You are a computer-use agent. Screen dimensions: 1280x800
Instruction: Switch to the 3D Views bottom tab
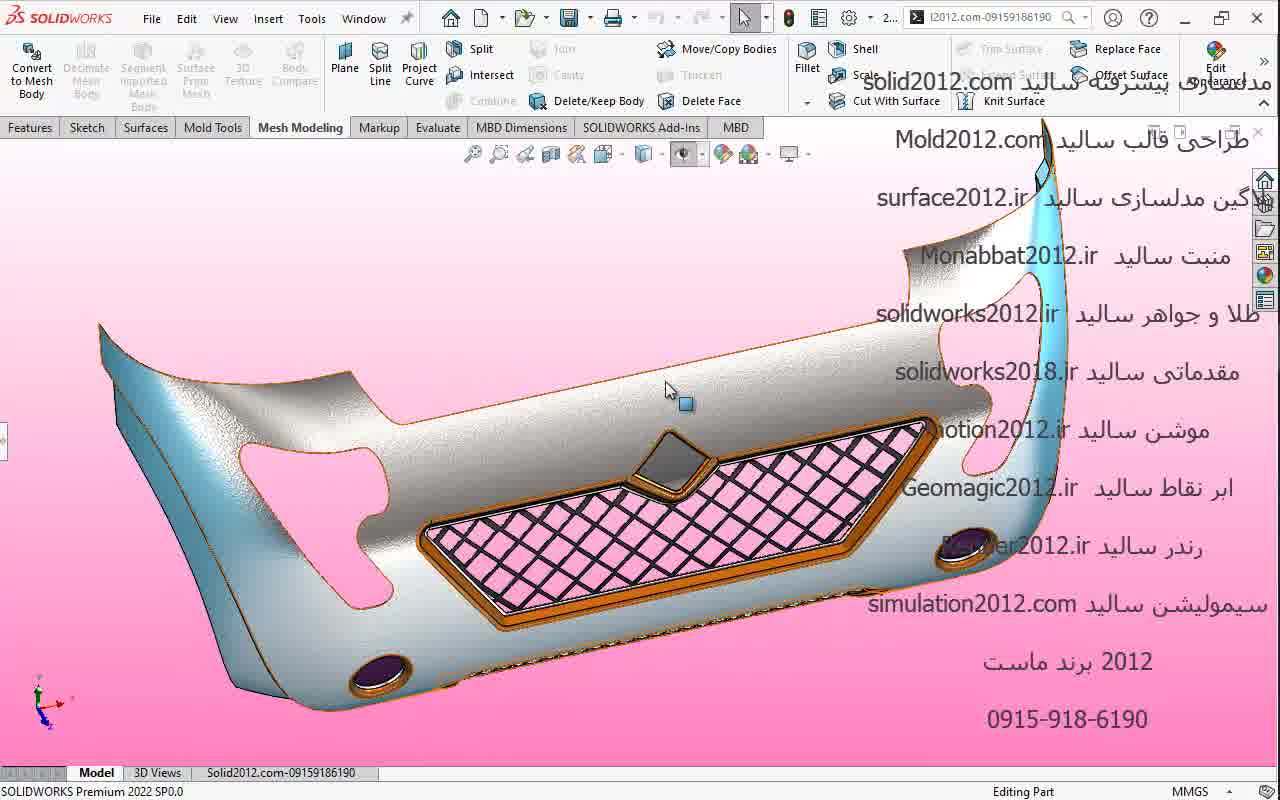click(x=158, y=773)
